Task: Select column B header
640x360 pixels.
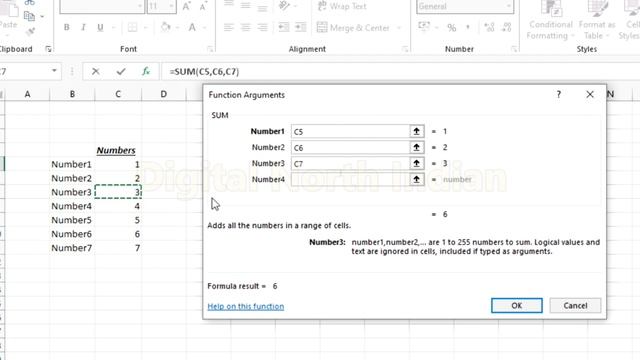Action: point(72,94)
